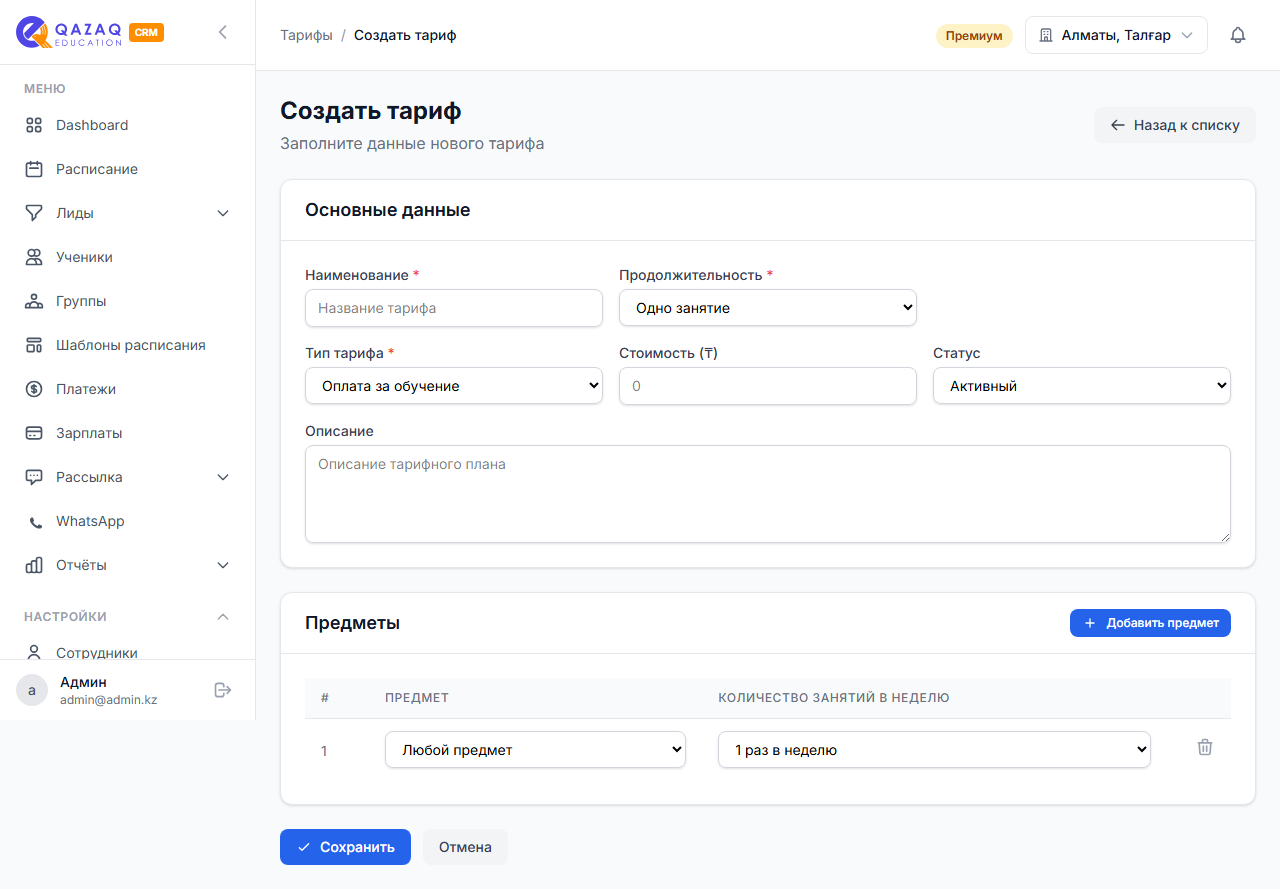Screen dimensions: 1280x889
Task: Click the Зарплаты card icon
Action: tap(34, 433)
